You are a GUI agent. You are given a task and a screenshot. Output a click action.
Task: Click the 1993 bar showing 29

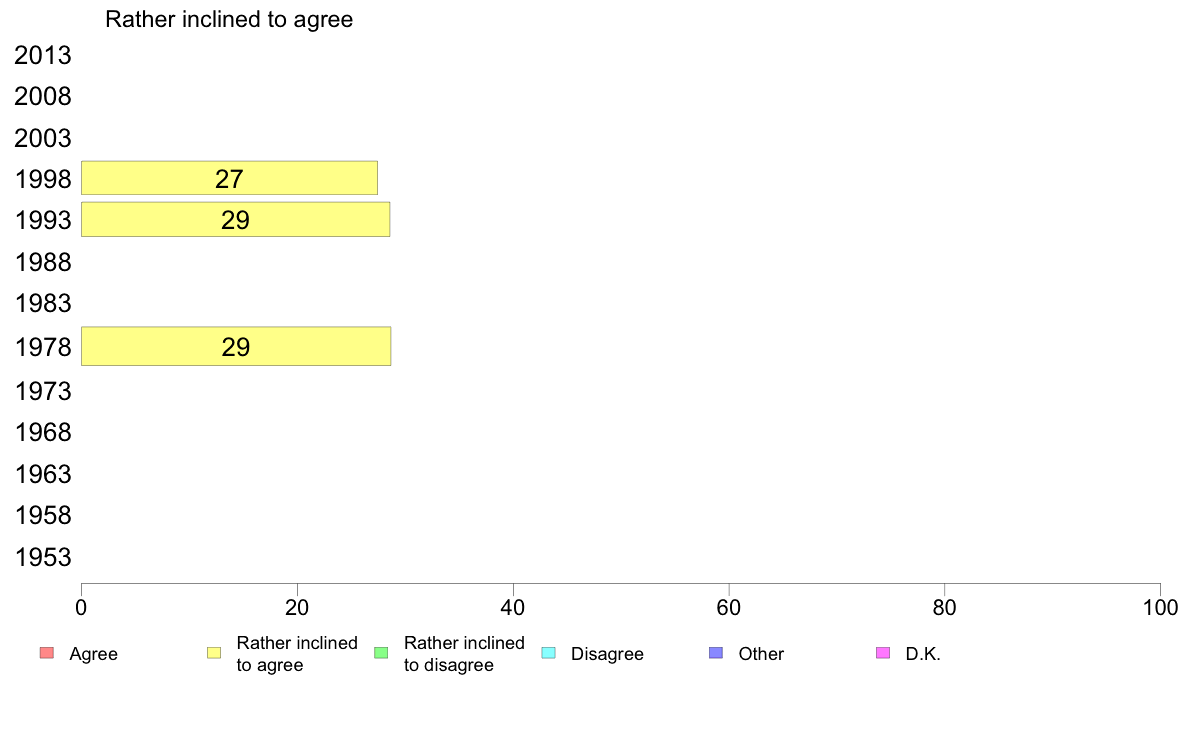pos(236,220)
